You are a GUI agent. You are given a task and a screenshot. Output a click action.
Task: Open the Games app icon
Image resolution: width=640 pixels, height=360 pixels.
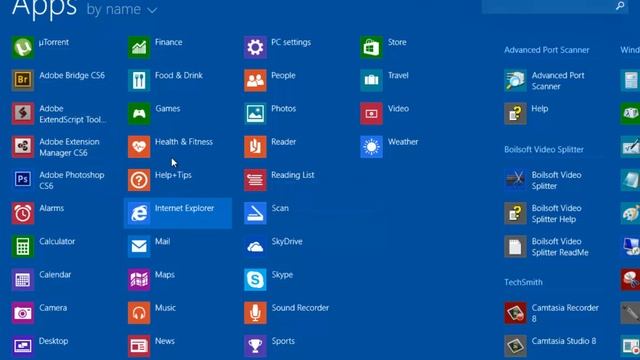[139, 113]
